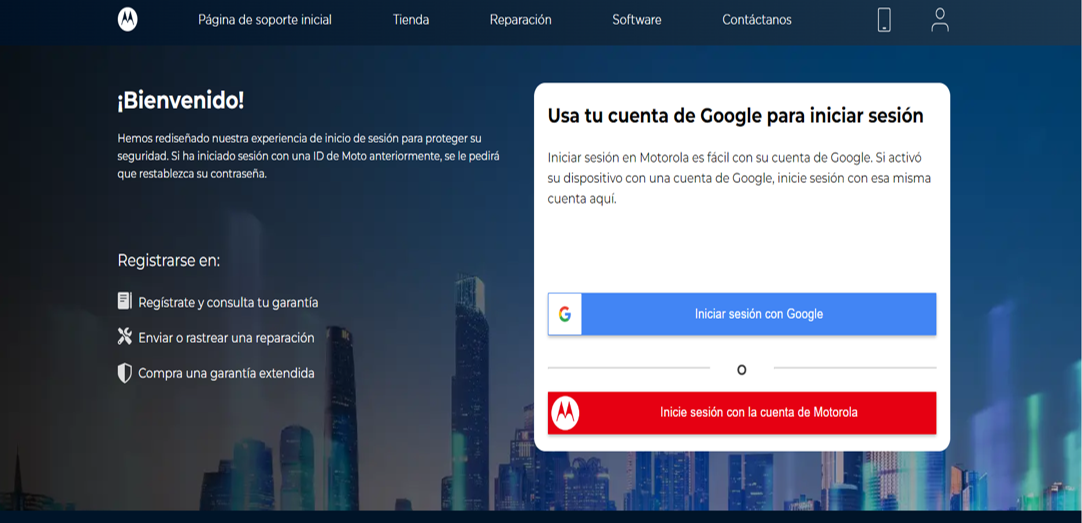Open the Reparación menu item
This screenshot has width=1082, height=523.
tap(520, 20)
